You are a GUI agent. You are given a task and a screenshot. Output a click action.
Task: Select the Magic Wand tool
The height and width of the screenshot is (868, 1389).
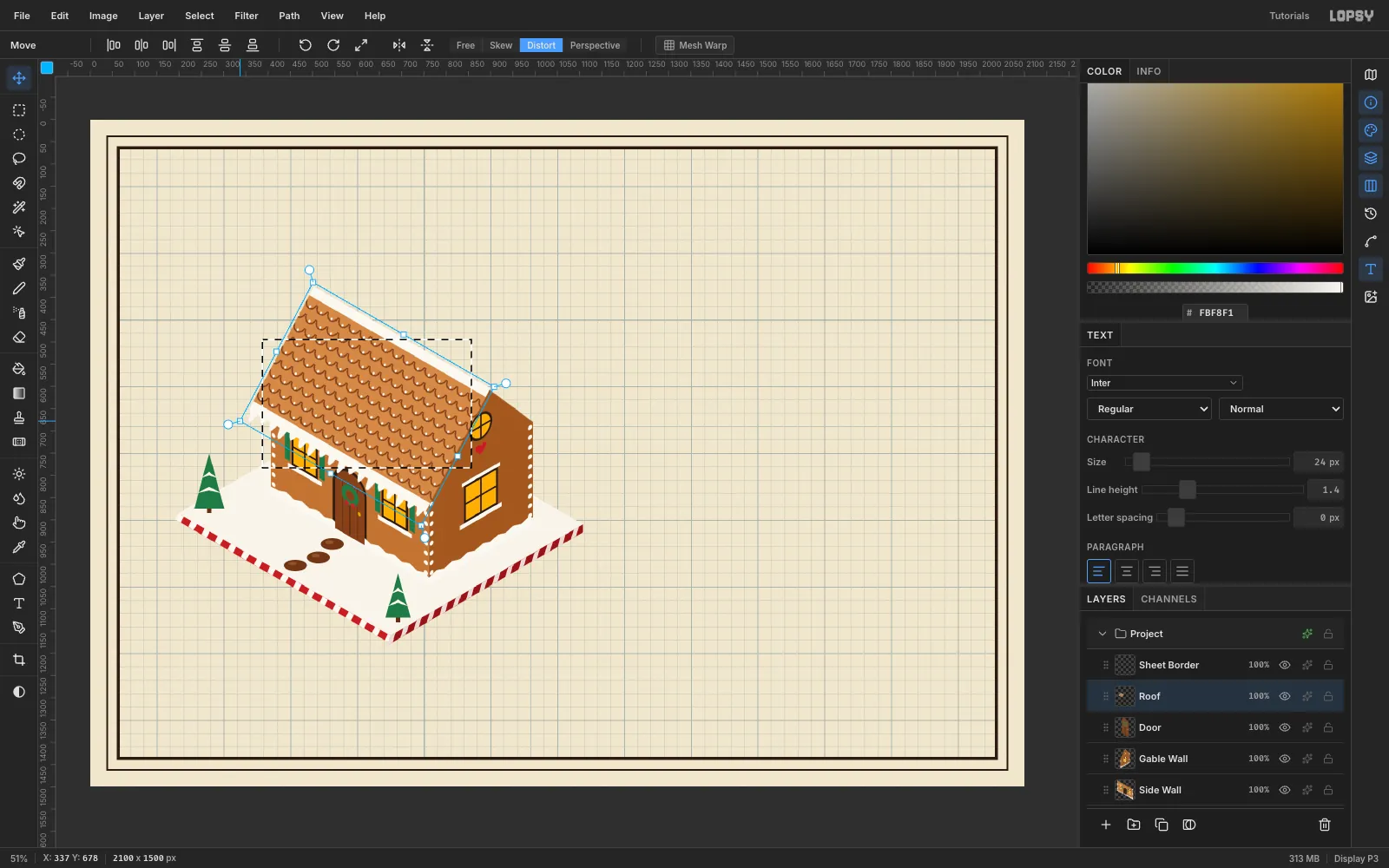point(19,207)
